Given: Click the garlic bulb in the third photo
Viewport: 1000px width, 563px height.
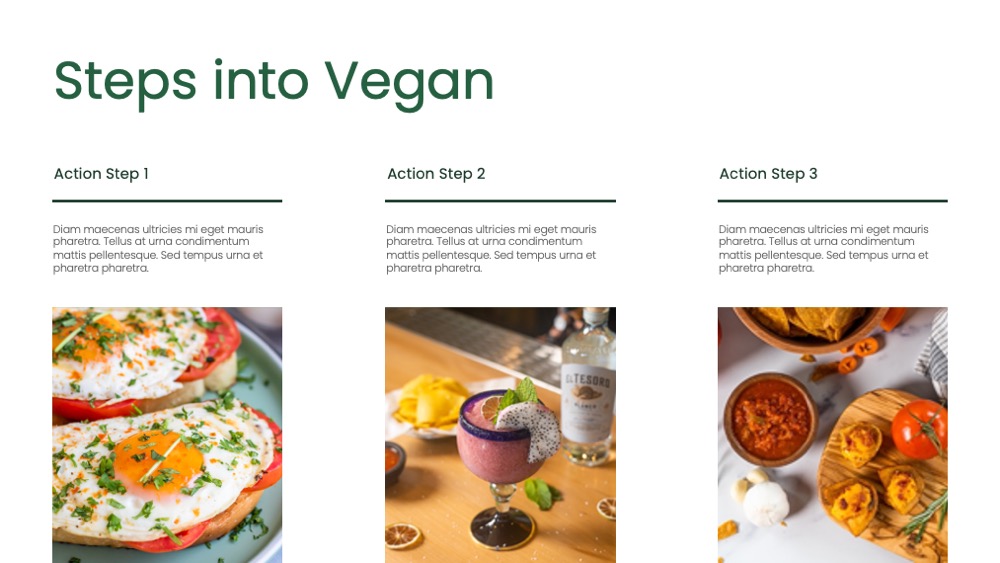Looking at the screenshot, I should pyautogui.click(x=766, y=504).
